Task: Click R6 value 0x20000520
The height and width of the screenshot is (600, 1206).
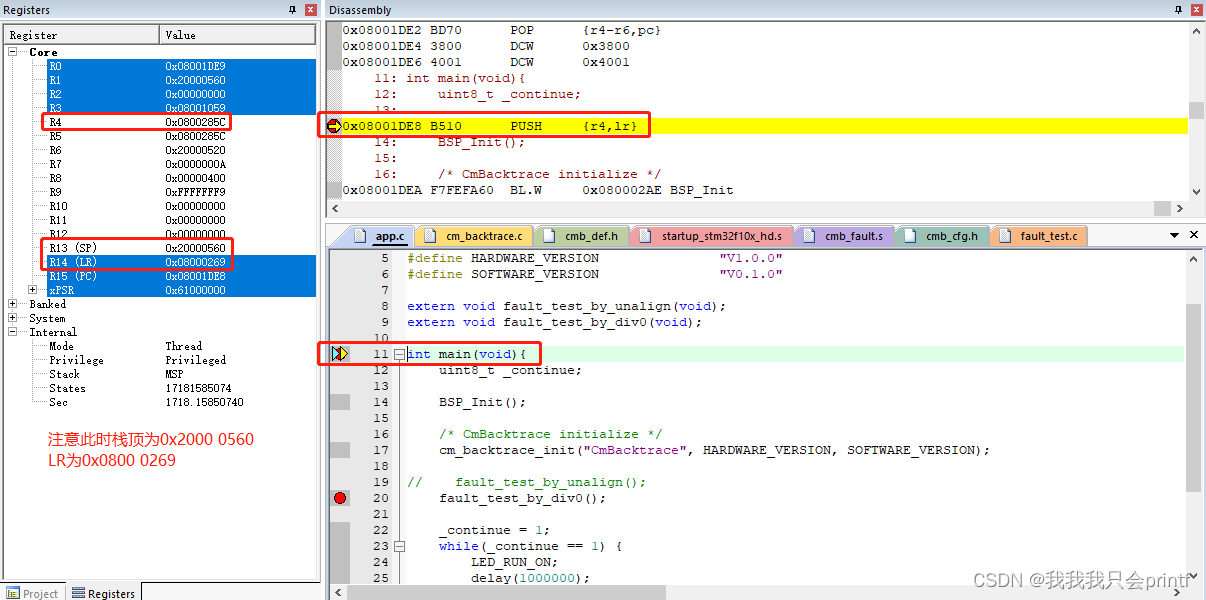Action: pos(195,150)
